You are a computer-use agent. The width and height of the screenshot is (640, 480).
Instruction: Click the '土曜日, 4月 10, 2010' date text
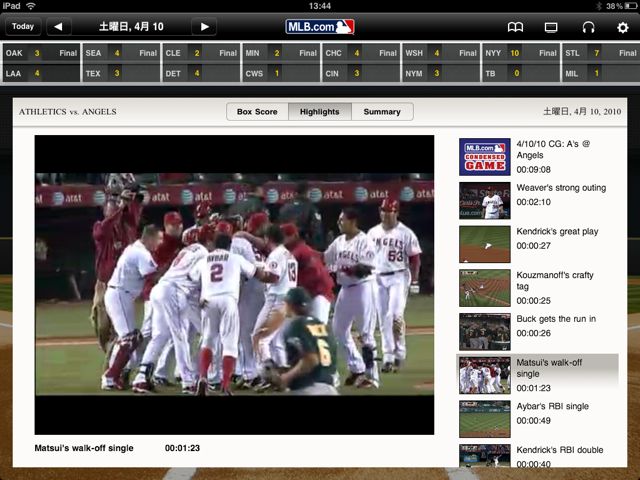click(582, 111)
